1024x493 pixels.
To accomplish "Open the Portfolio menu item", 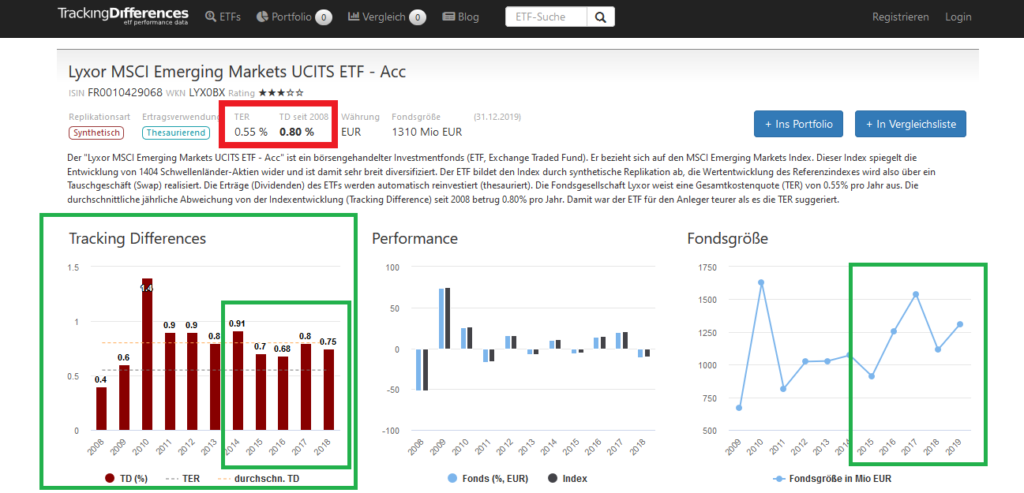I will (294, 17).
